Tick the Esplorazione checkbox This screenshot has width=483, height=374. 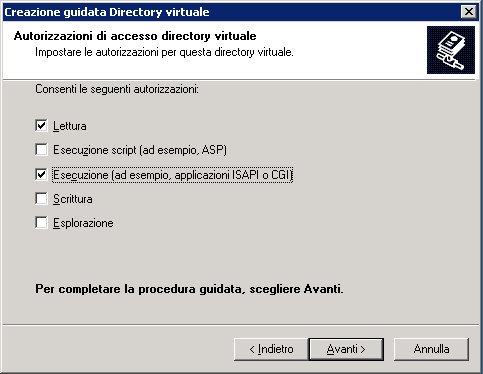(41, 223)
